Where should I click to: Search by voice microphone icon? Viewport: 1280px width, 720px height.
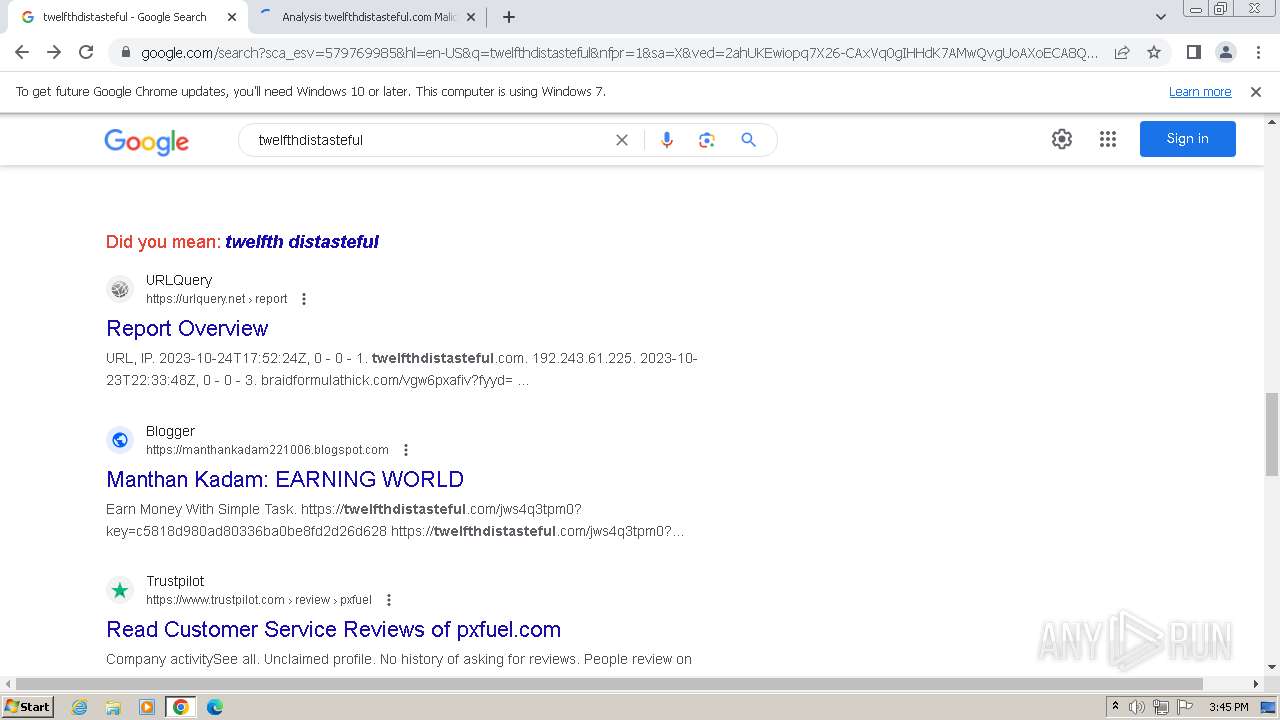point(667,140)
